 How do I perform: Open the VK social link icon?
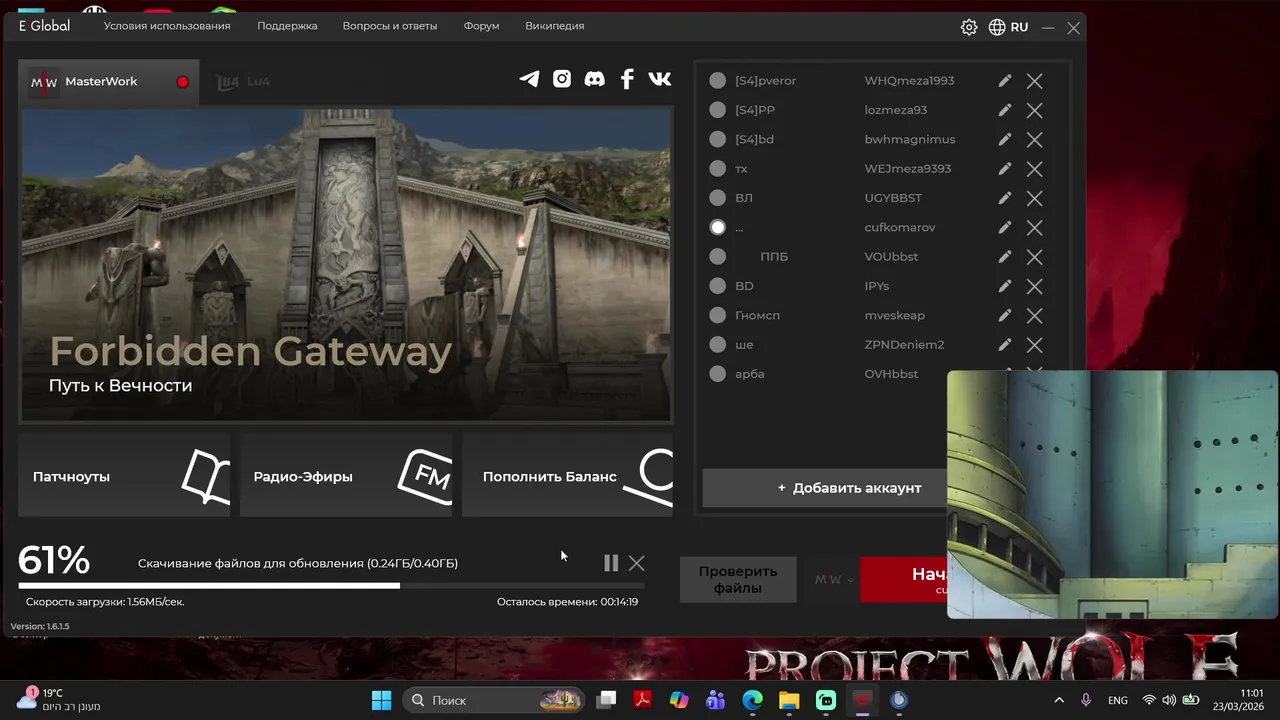pos(660,79)
